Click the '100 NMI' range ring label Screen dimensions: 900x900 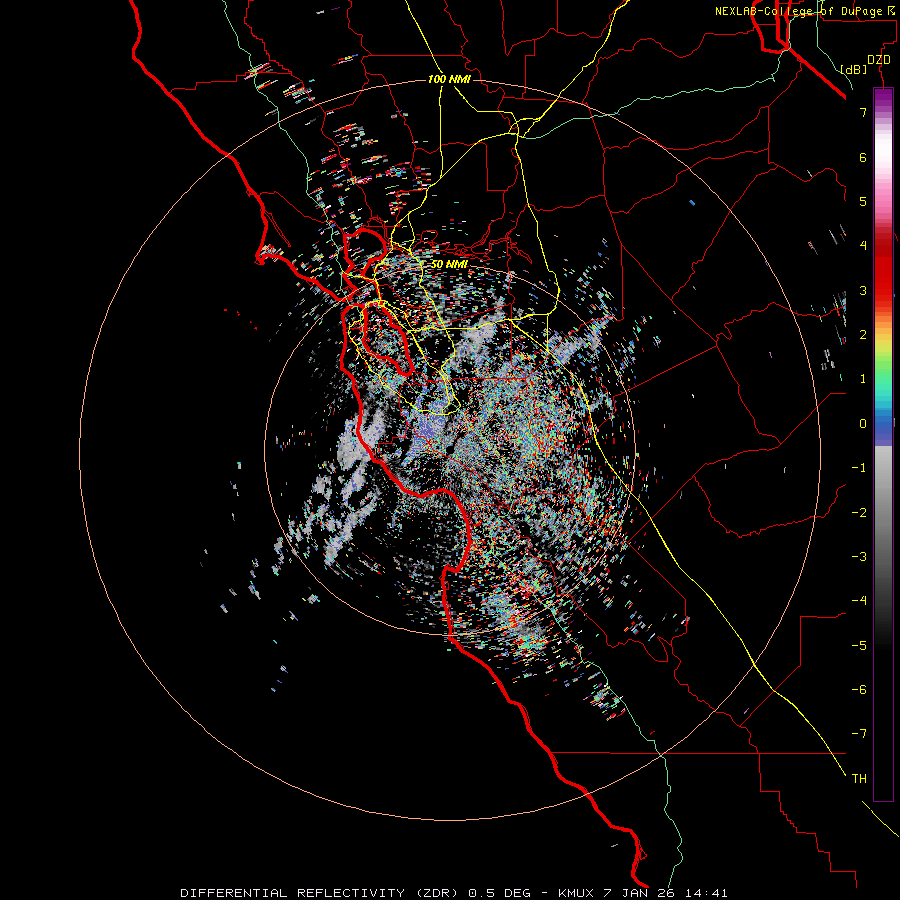tap(449, 79)
